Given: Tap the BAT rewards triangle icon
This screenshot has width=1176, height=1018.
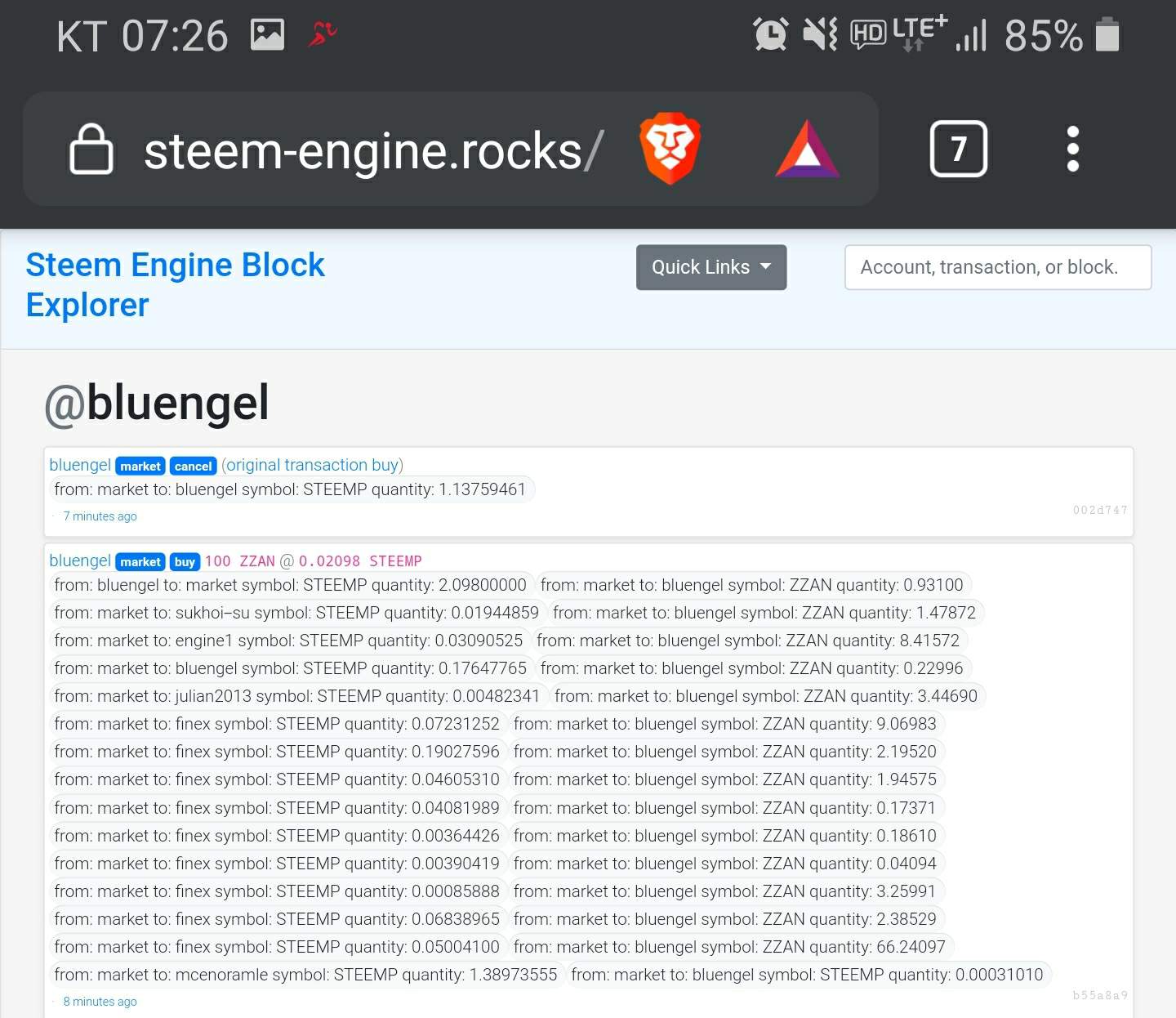Looking at the screenshot, I should coord(807,150).
